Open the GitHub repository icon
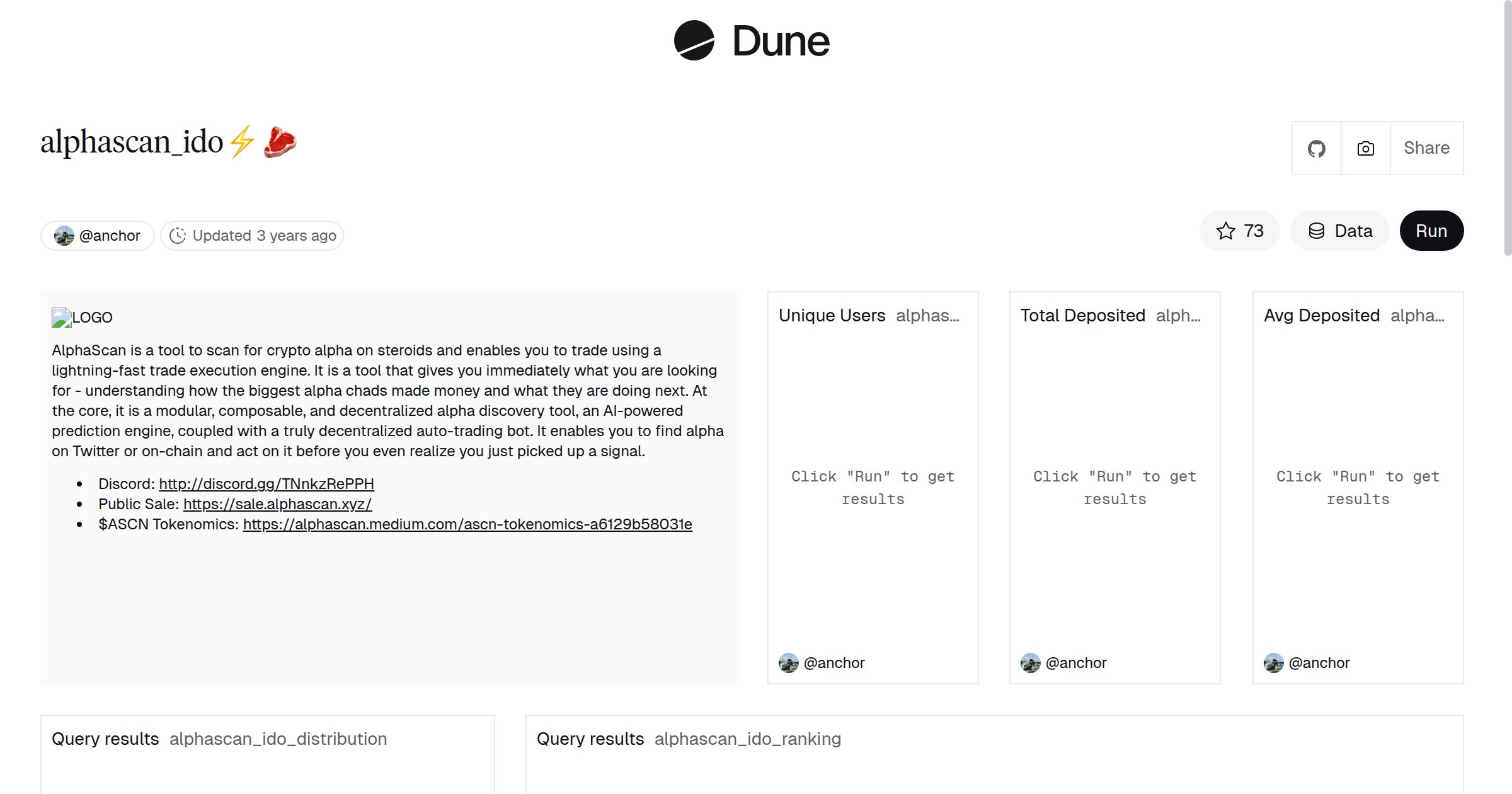This screenshot has height=794, width=1512. click(x=1317, y=147)
